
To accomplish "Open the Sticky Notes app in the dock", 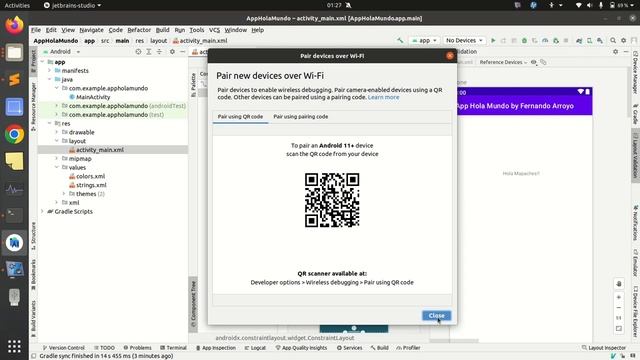I will coord(14,161).
